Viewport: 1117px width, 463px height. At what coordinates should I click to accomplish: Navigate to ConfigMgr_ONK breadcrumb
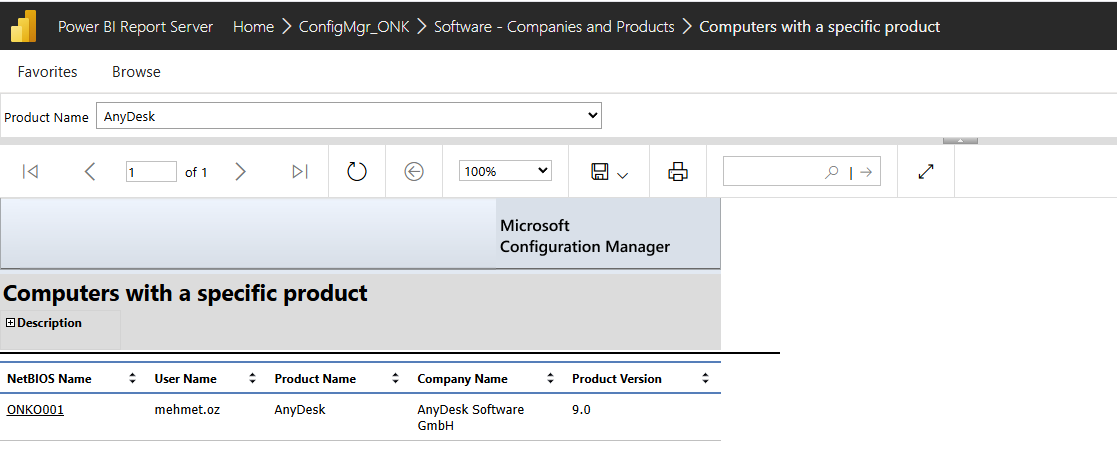354,27
